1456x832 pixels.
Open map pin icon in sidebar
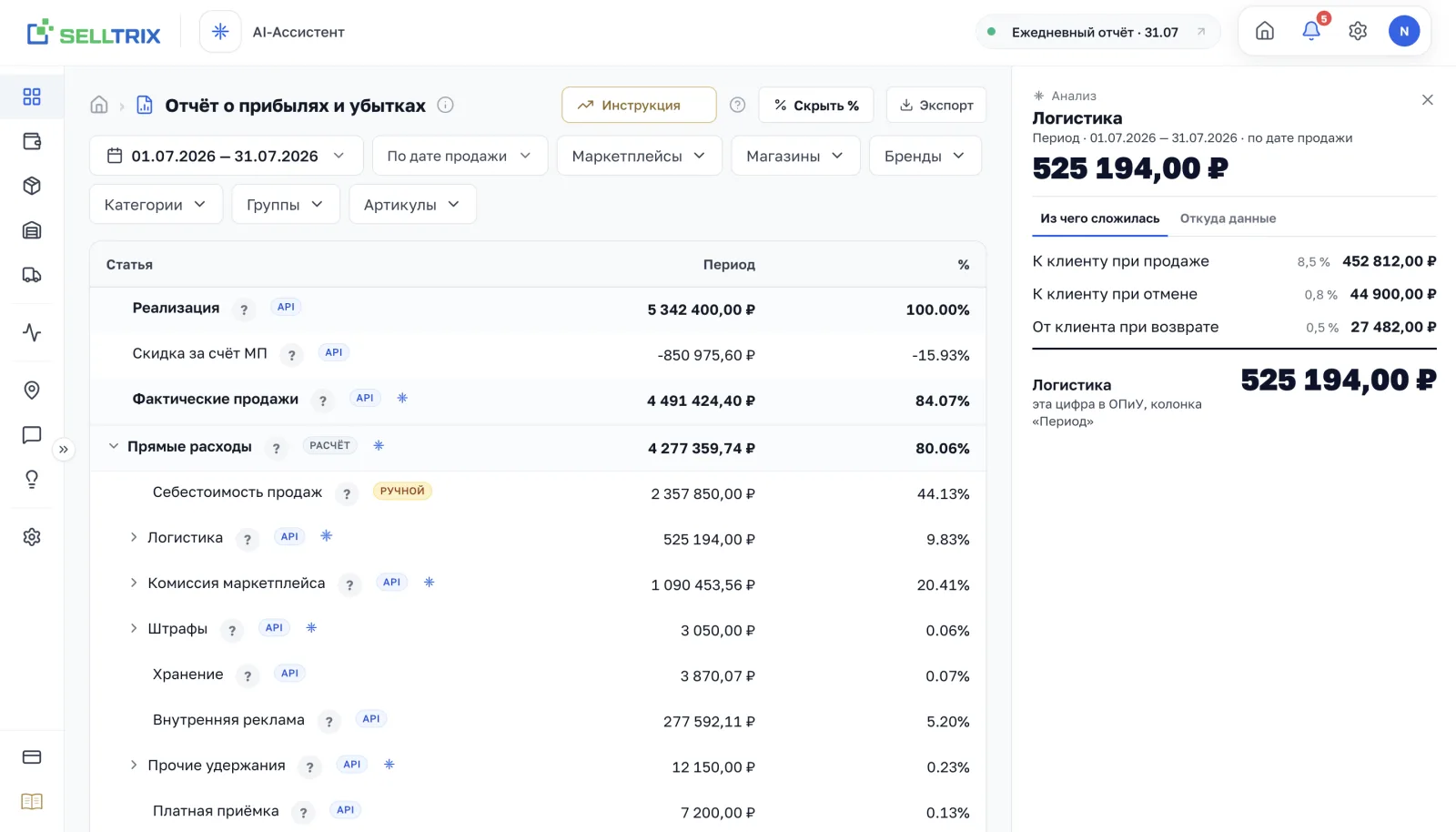tap(32, 391)
